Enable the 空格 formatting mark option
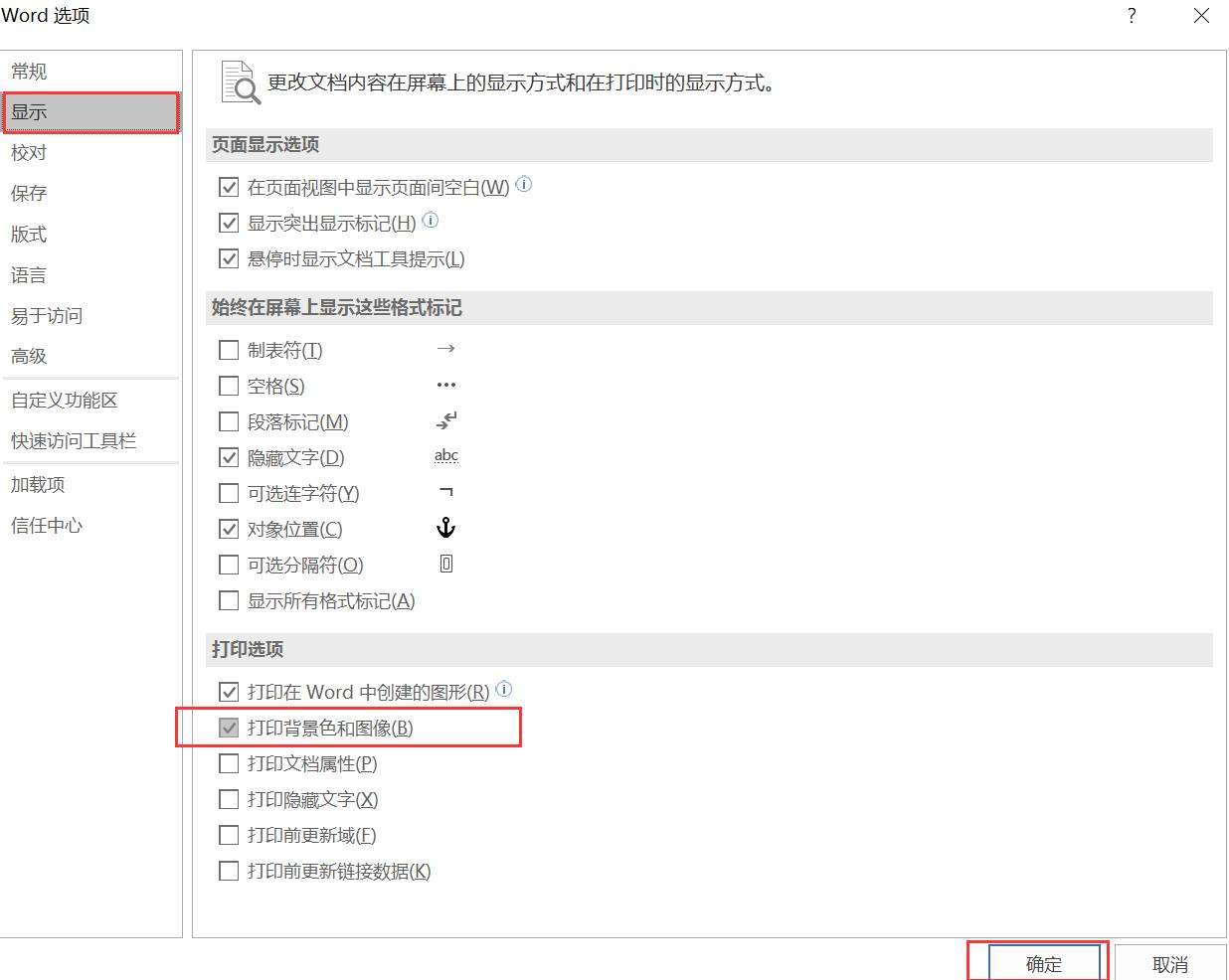Screen dimensions: 1229x980 (x=228, y=386)
